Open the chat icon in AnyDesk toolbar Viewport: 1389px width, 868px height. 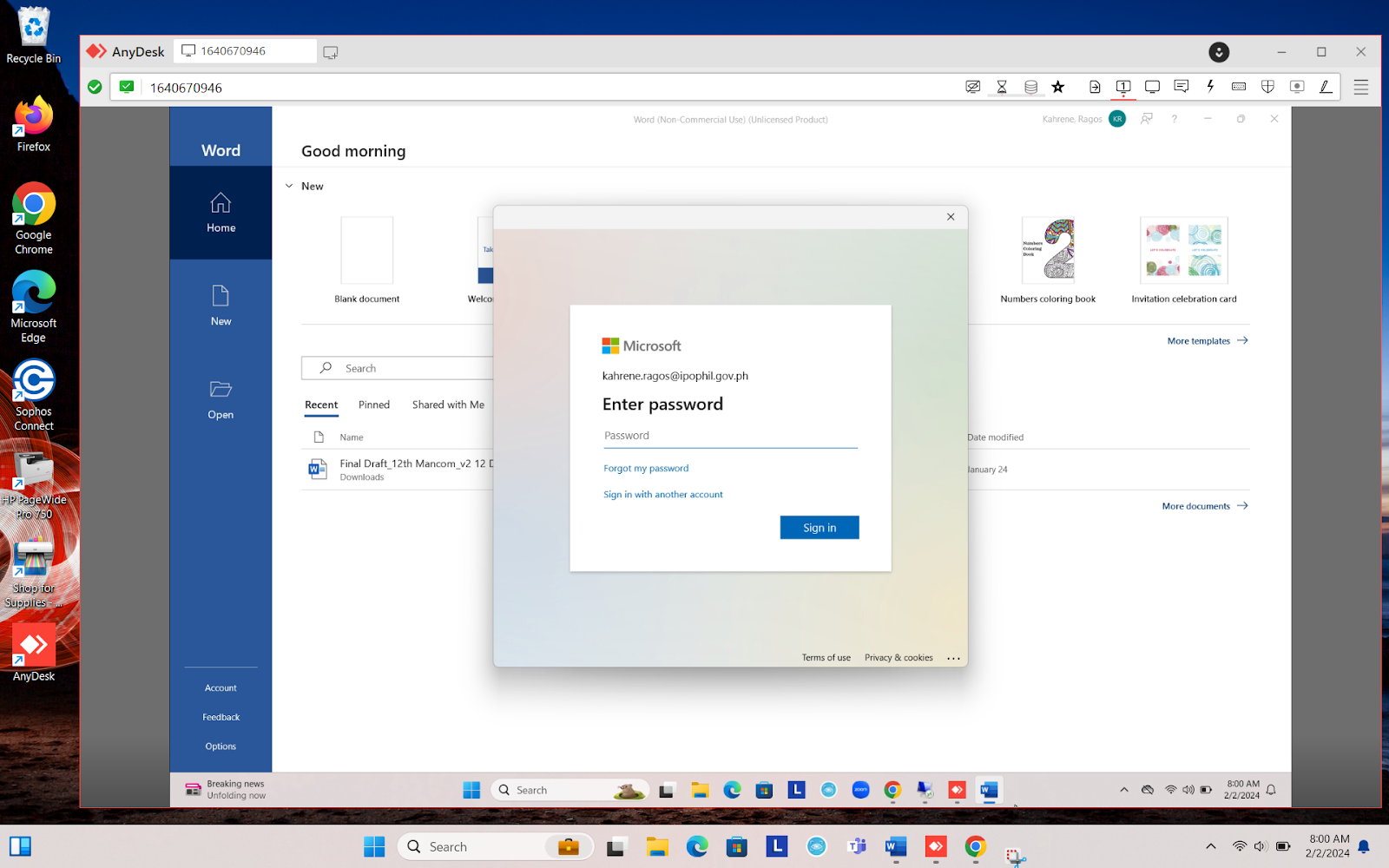[x=1181, y=87]
